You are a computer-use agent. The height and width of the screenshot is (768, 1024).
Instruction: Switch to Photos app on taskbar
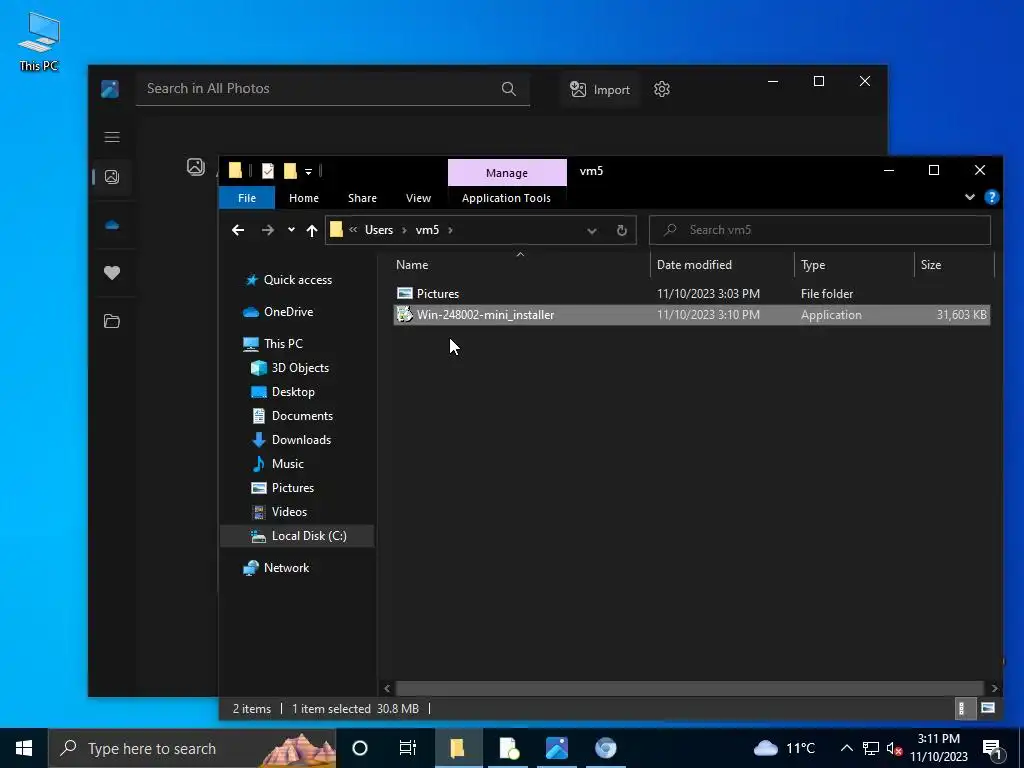click(x=557, y=748)
